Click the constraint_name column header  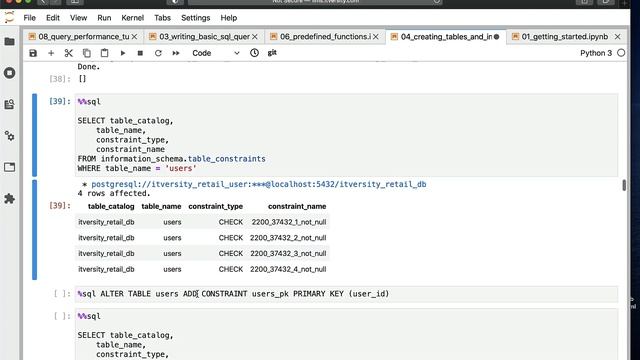[x=297, y=207]
